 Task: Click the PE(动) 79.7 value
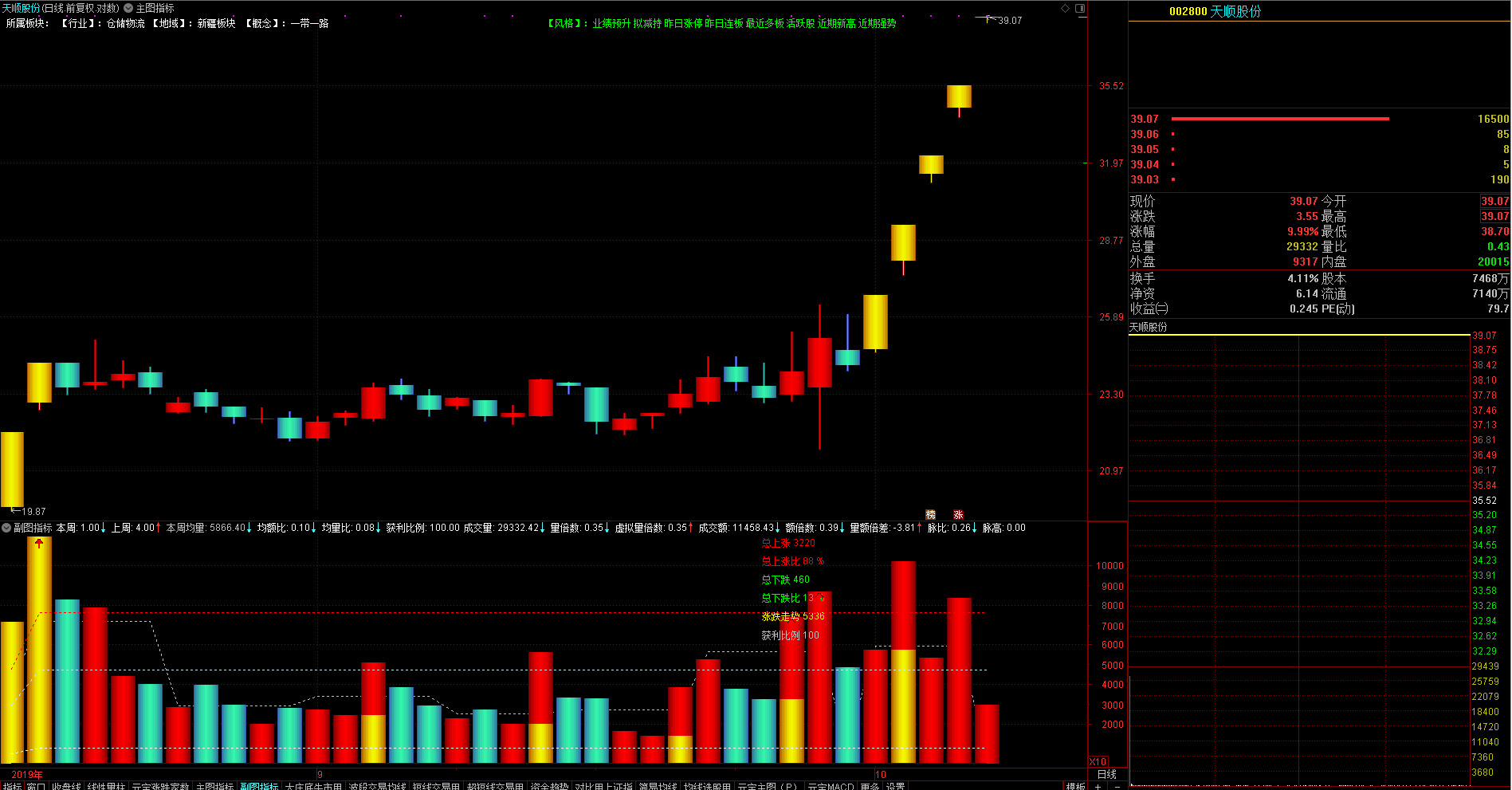pos(1498,309)
